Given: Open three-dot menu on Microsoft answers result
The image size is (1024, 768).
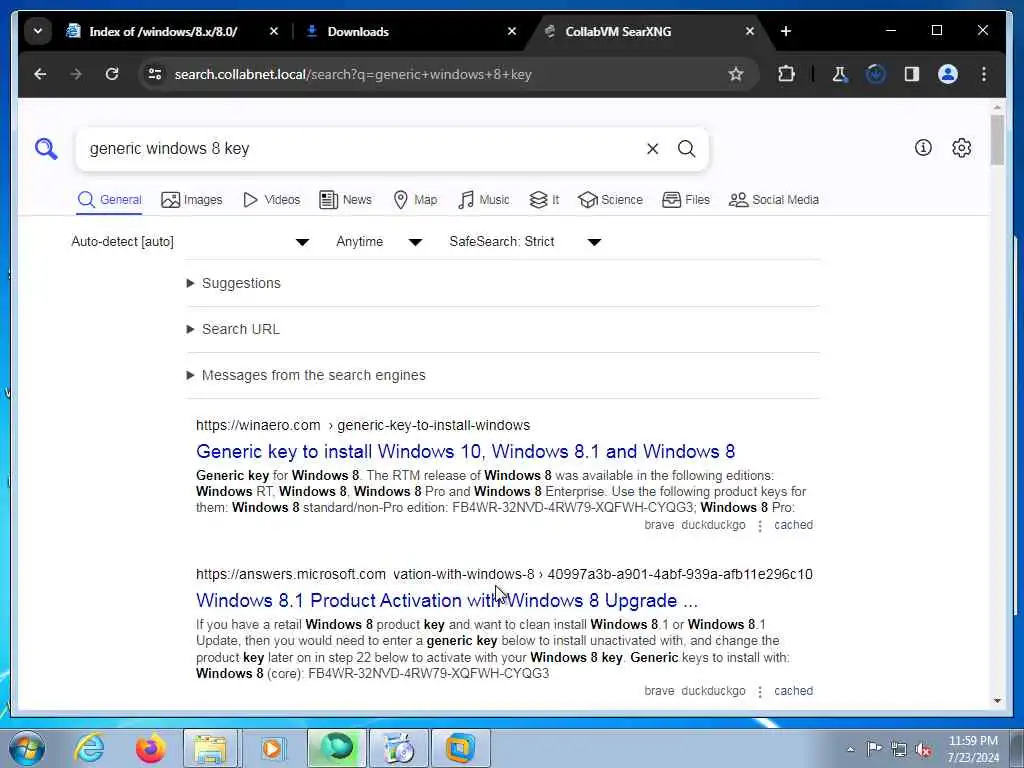Looking at the screenshot, I should (x=760, y=692).
